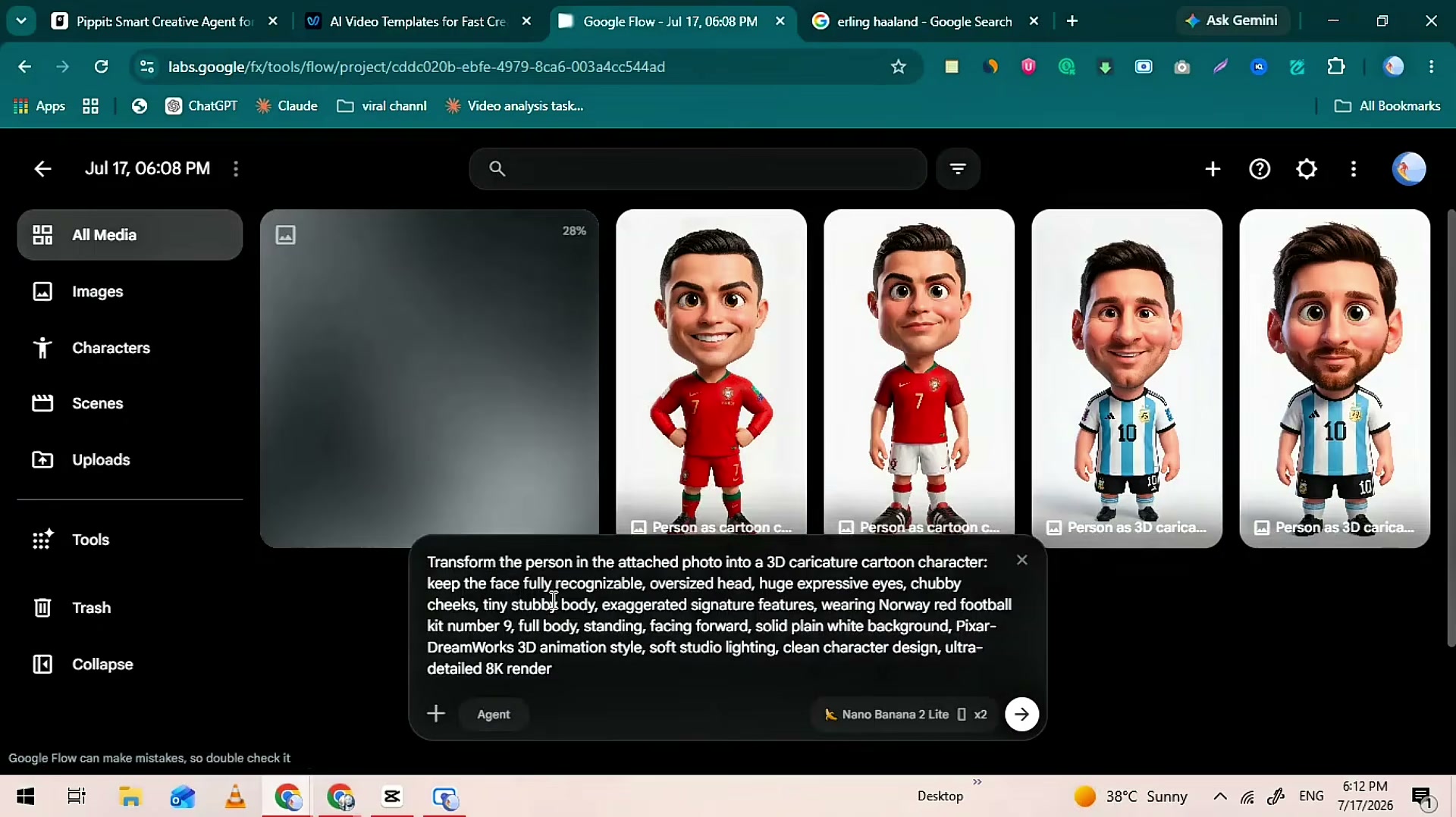Open the help question mark icon
The image size is (1456, 817).
pyautogui.click(x=1260, y=168)
